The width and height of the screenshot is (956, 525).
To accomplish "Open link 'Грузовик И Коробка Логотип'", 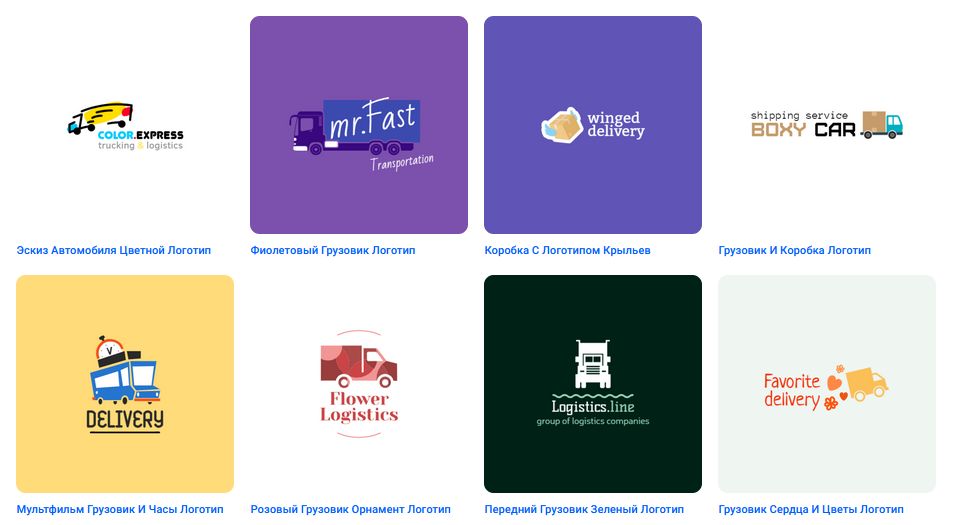I will (794, 251).
